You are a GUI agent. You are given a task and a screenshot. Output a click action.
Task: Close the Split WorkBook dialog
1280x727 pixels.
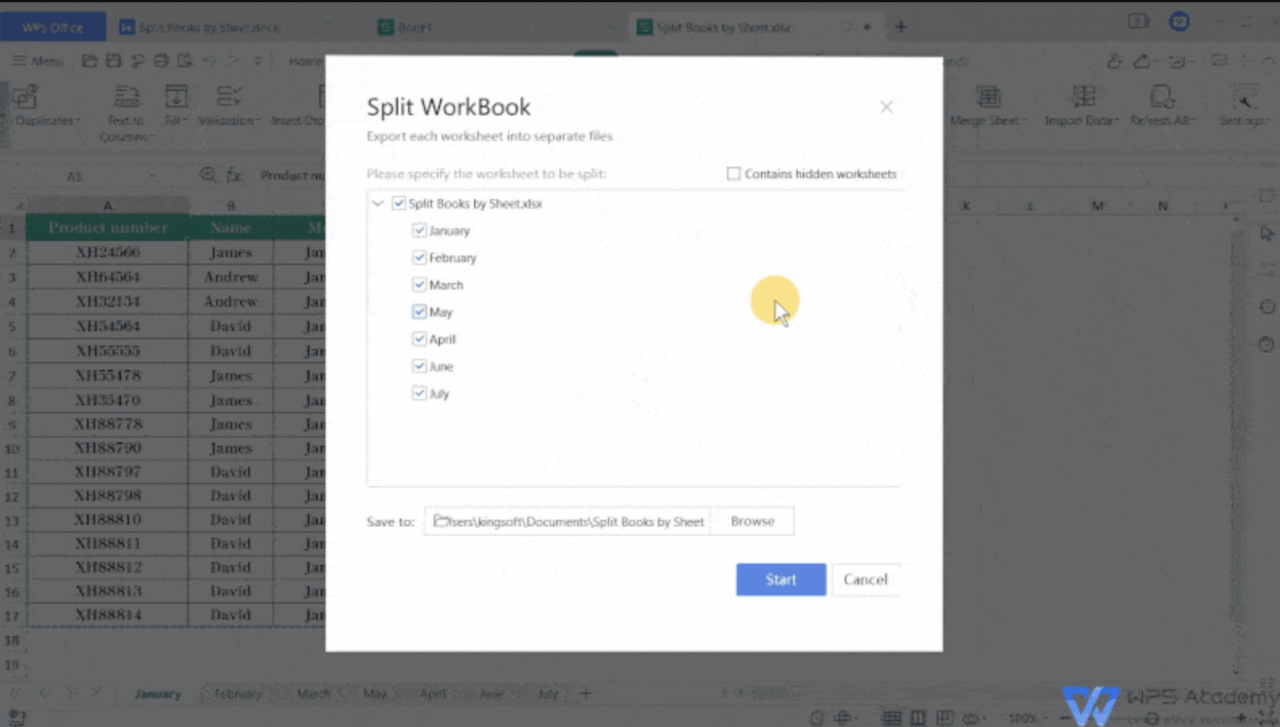click(x=886, y=107)
